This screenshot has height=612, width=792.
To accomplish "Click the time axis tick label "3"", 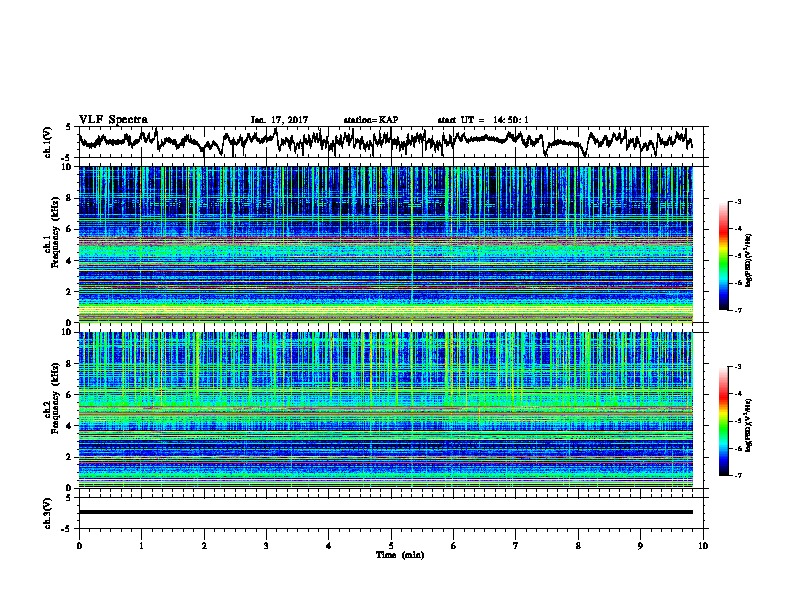I will point(266,546).
